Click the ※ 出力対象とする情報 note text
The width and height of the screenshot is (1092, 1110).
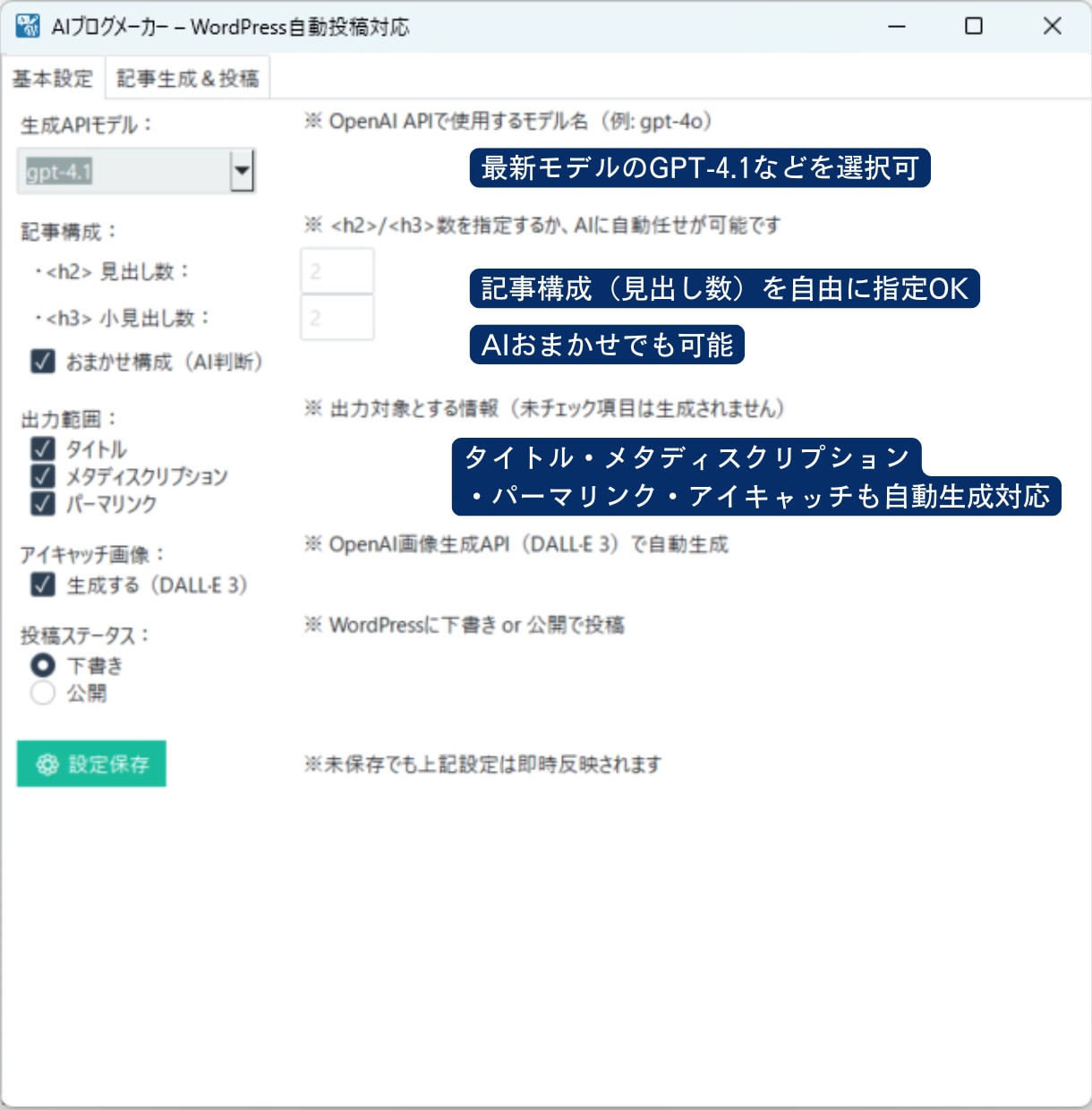coord(544,409)
